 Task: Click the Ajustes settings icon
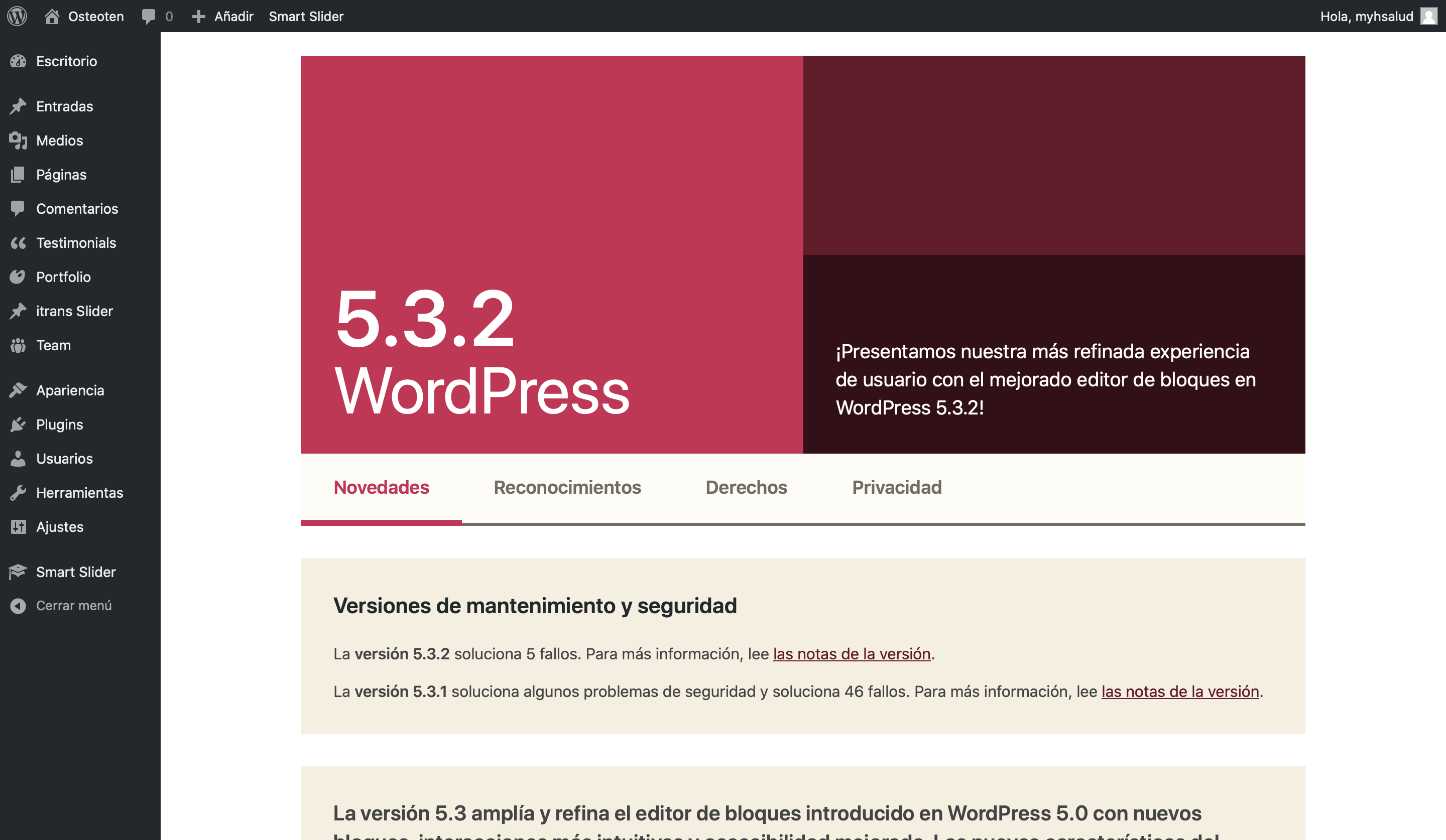point(19,526)
